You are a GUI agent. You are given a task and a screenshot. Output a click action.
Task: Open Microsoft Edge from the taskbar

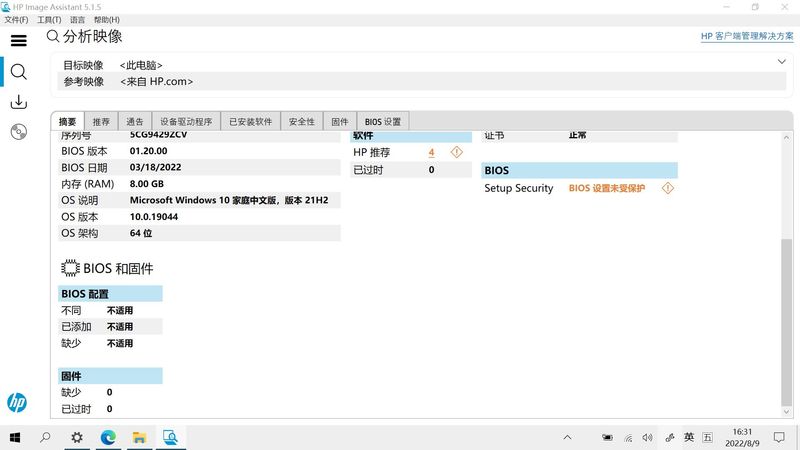108,437
